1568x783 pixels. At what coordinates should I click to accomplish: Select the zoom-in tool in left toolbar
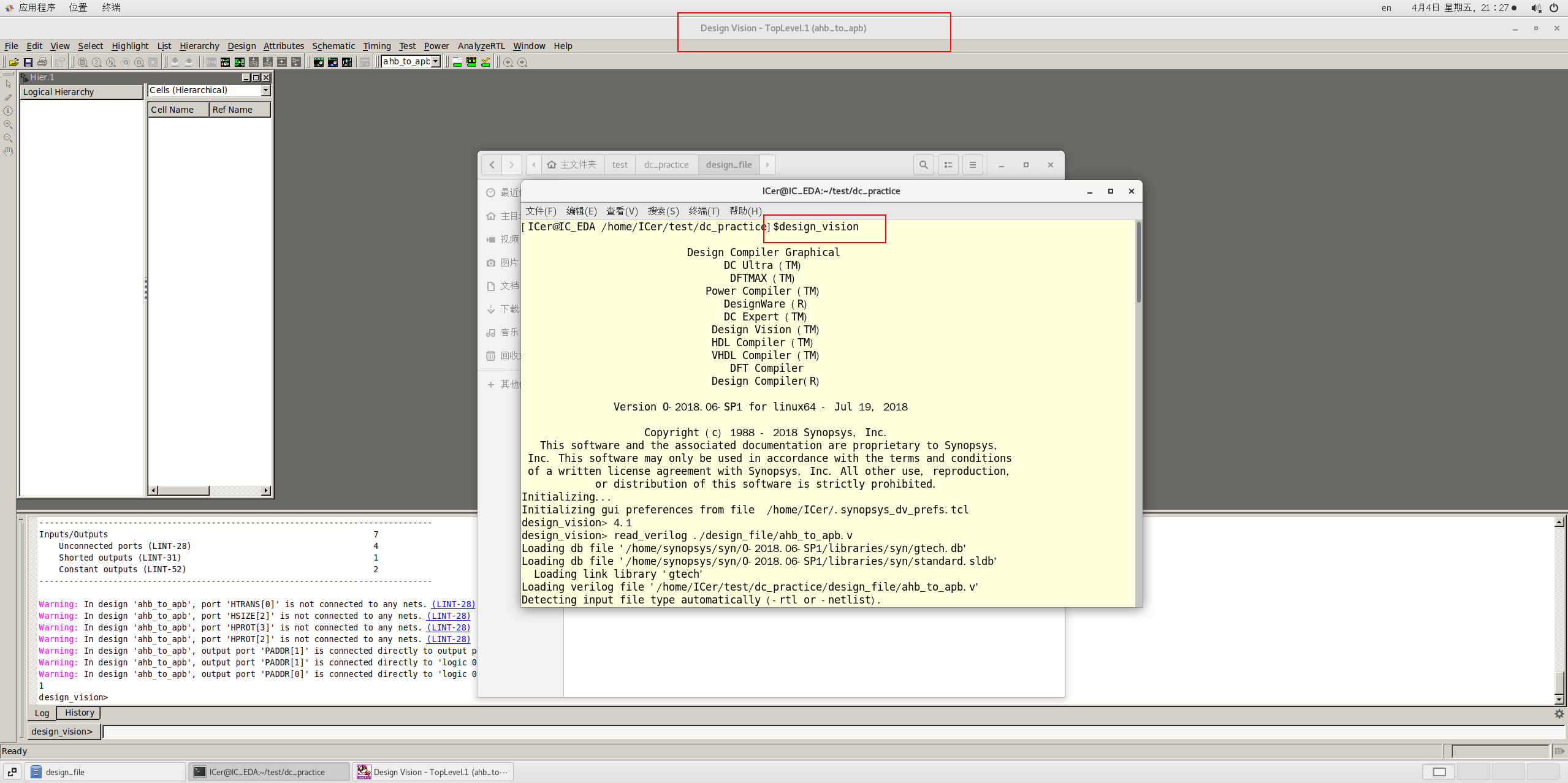click(8, 124)
